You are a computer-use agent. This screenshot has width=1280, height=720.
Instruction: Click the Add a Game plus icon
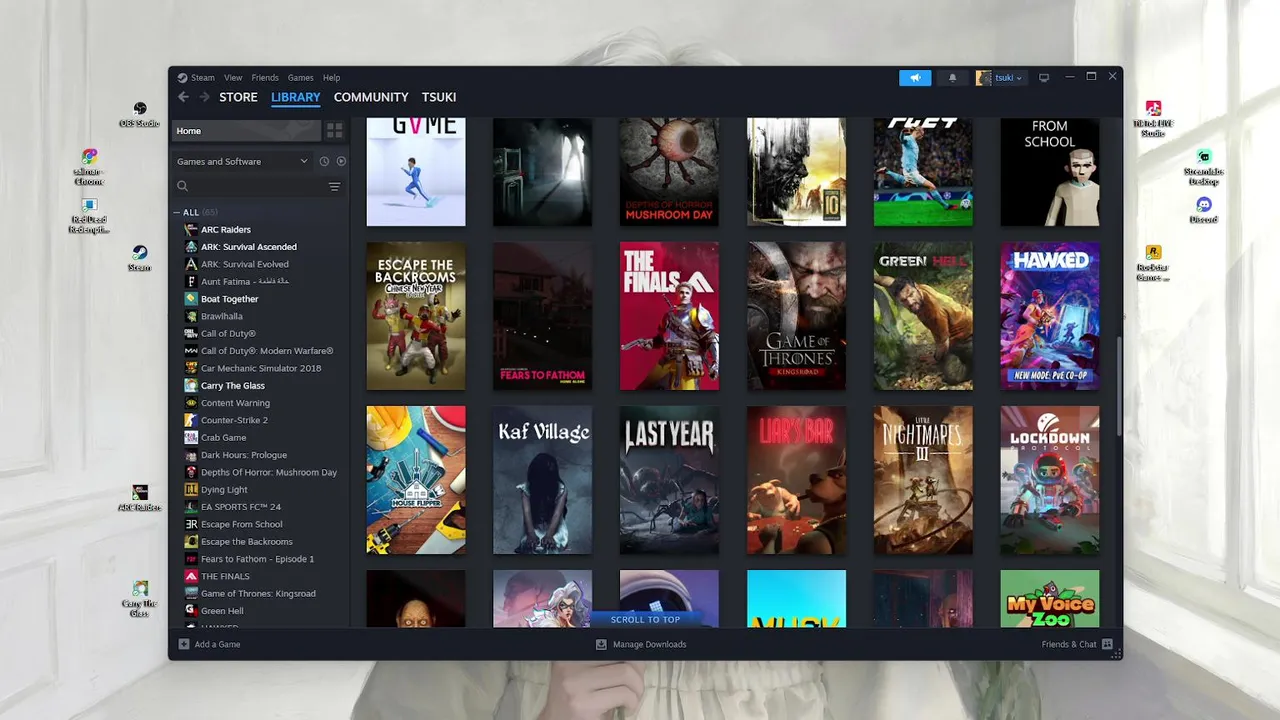[184, 644]
